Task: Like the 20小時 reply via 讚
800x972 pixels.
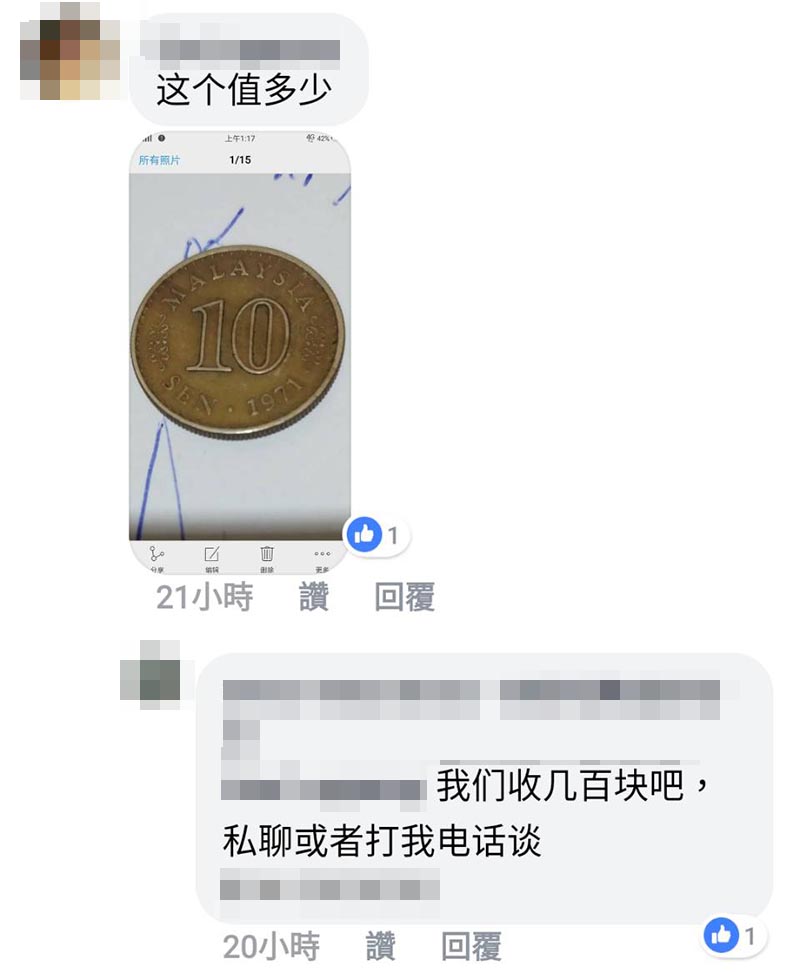Action: (x=380, y=947)
